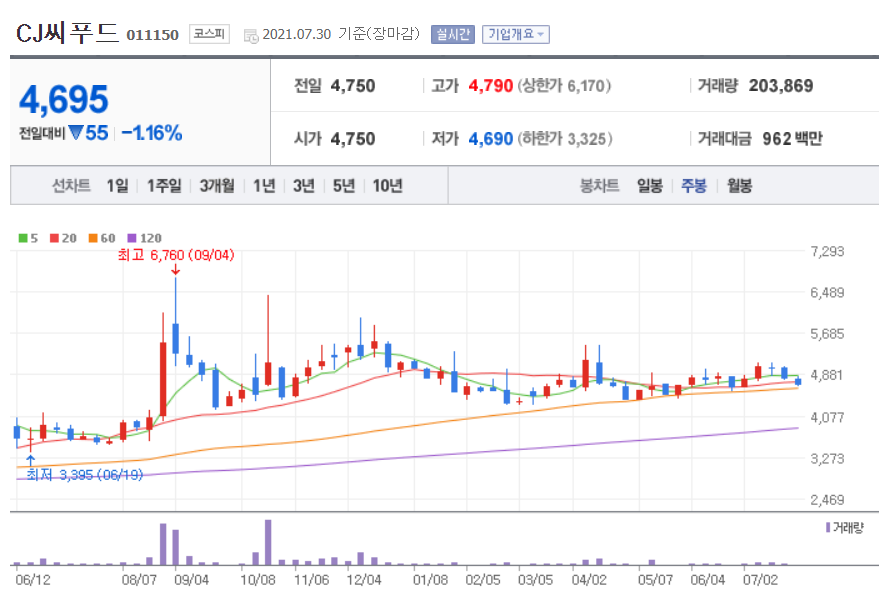Switch to 월봉 candlestick chart
879x592 pixels.
click(x=739, y=186)
